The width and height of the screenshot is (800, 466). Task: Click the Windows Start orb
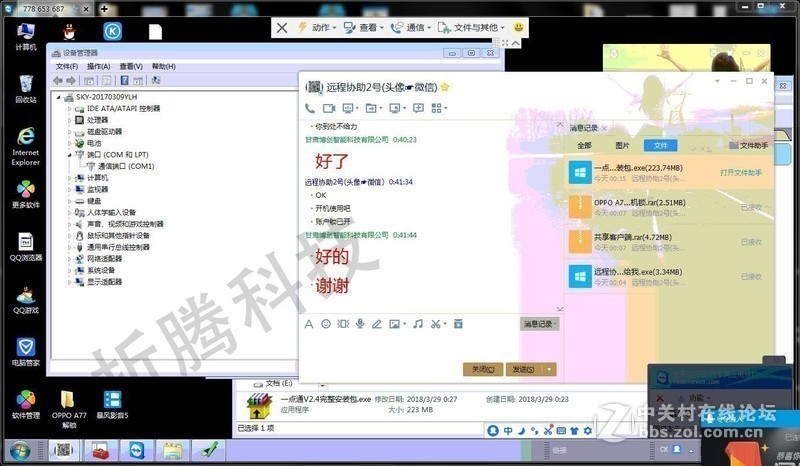(x=20, y=452)
